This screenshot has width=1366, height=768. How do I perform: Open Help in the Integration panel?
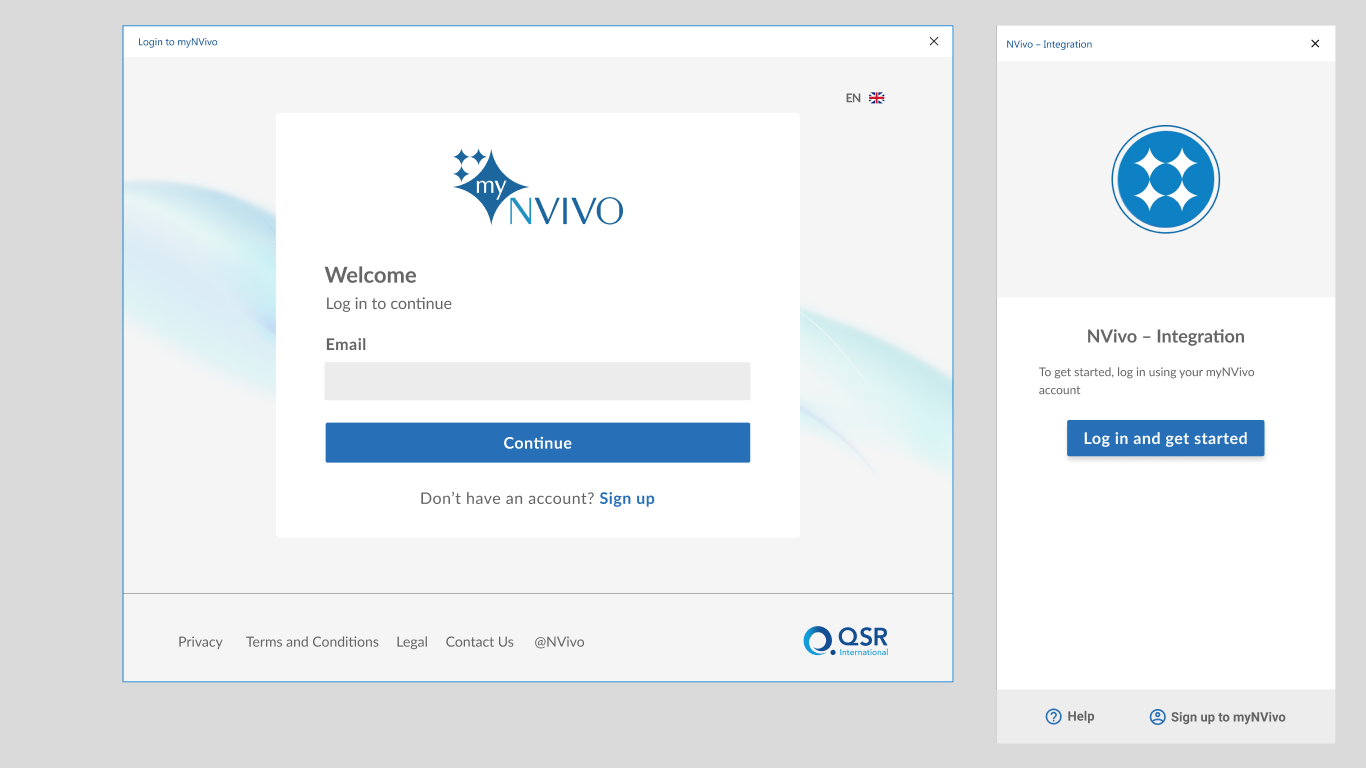click(1070, 716)
